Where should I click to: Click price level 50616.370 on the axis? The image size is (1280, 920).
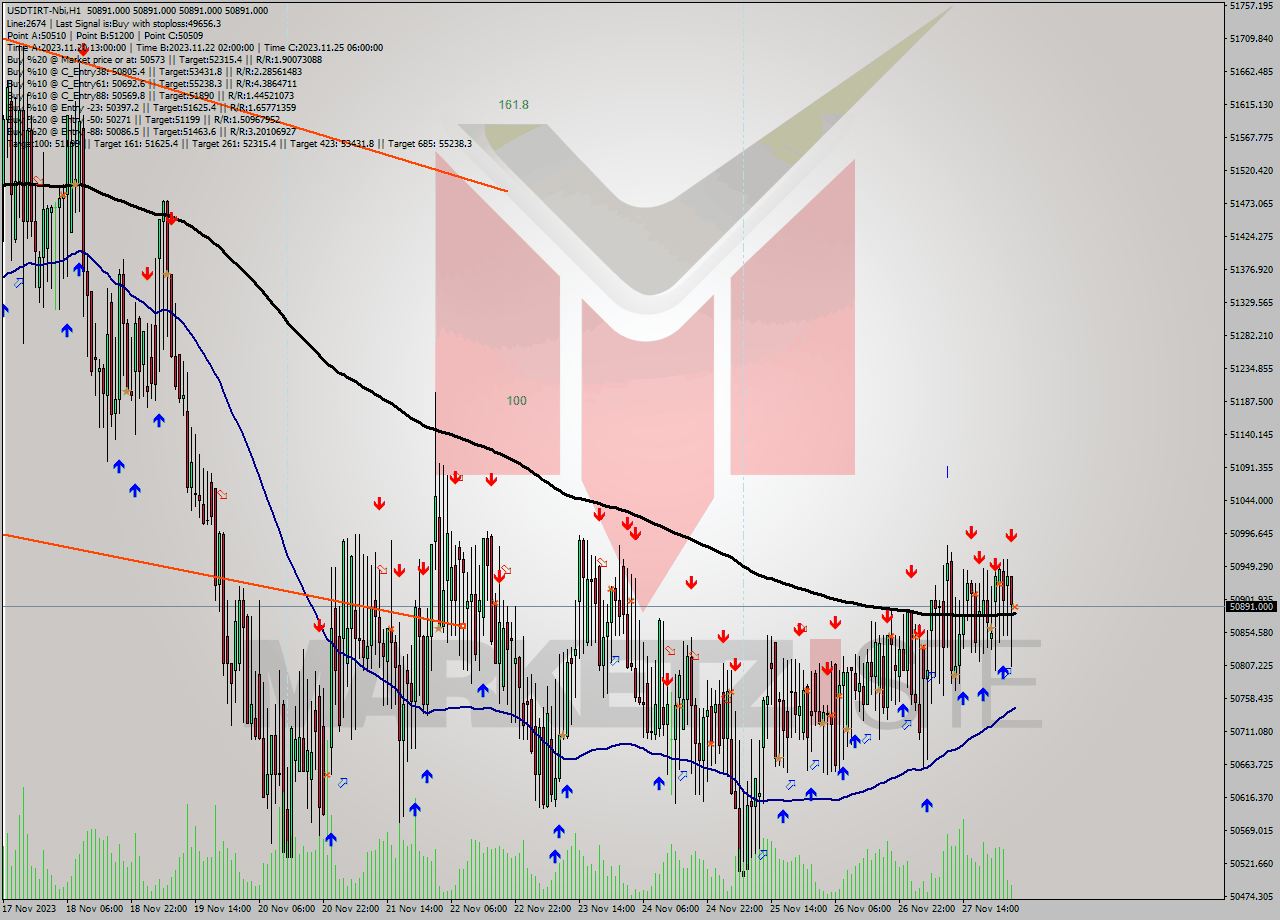[1251, 797]
